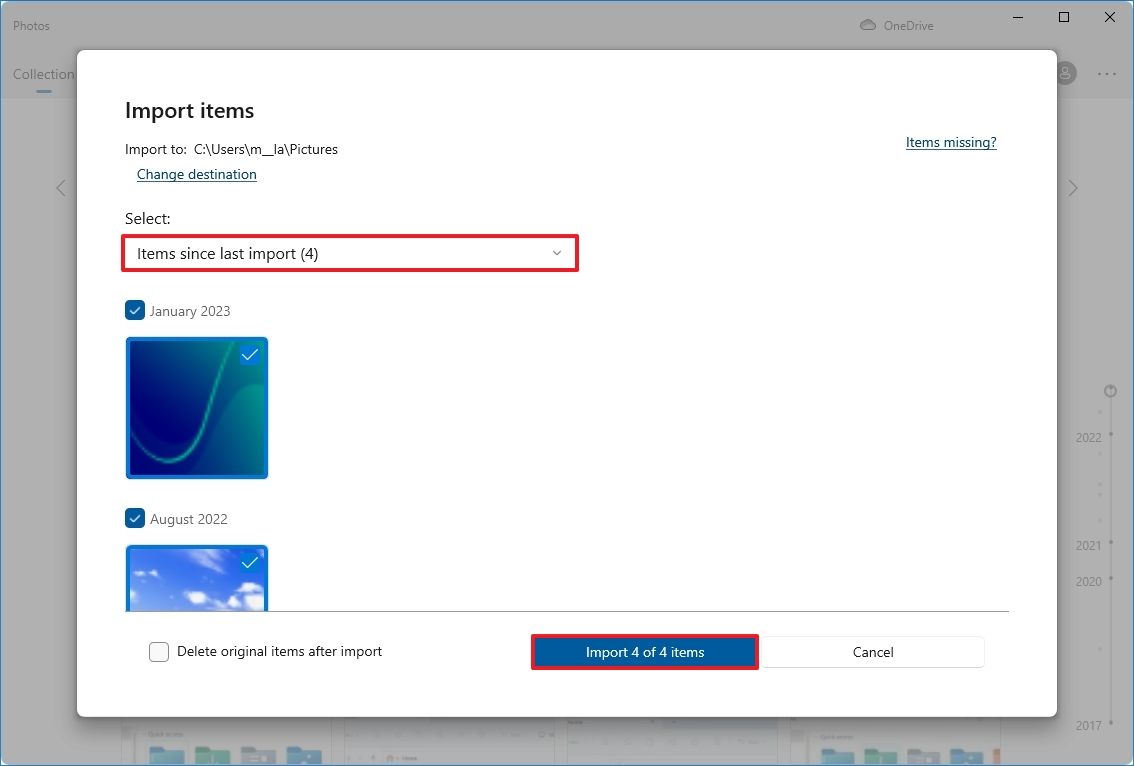Uncheck the August 2022 group checkbox
1134x766 pixels.
134,518
